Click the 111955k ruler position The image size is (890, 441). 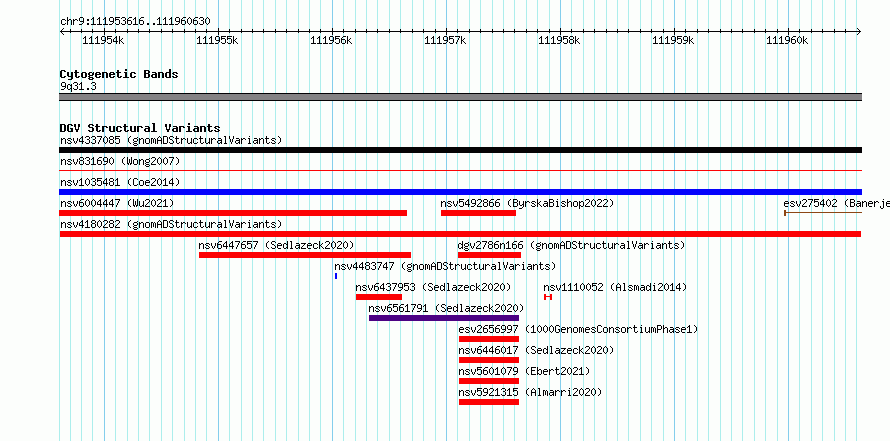[217, 40]
